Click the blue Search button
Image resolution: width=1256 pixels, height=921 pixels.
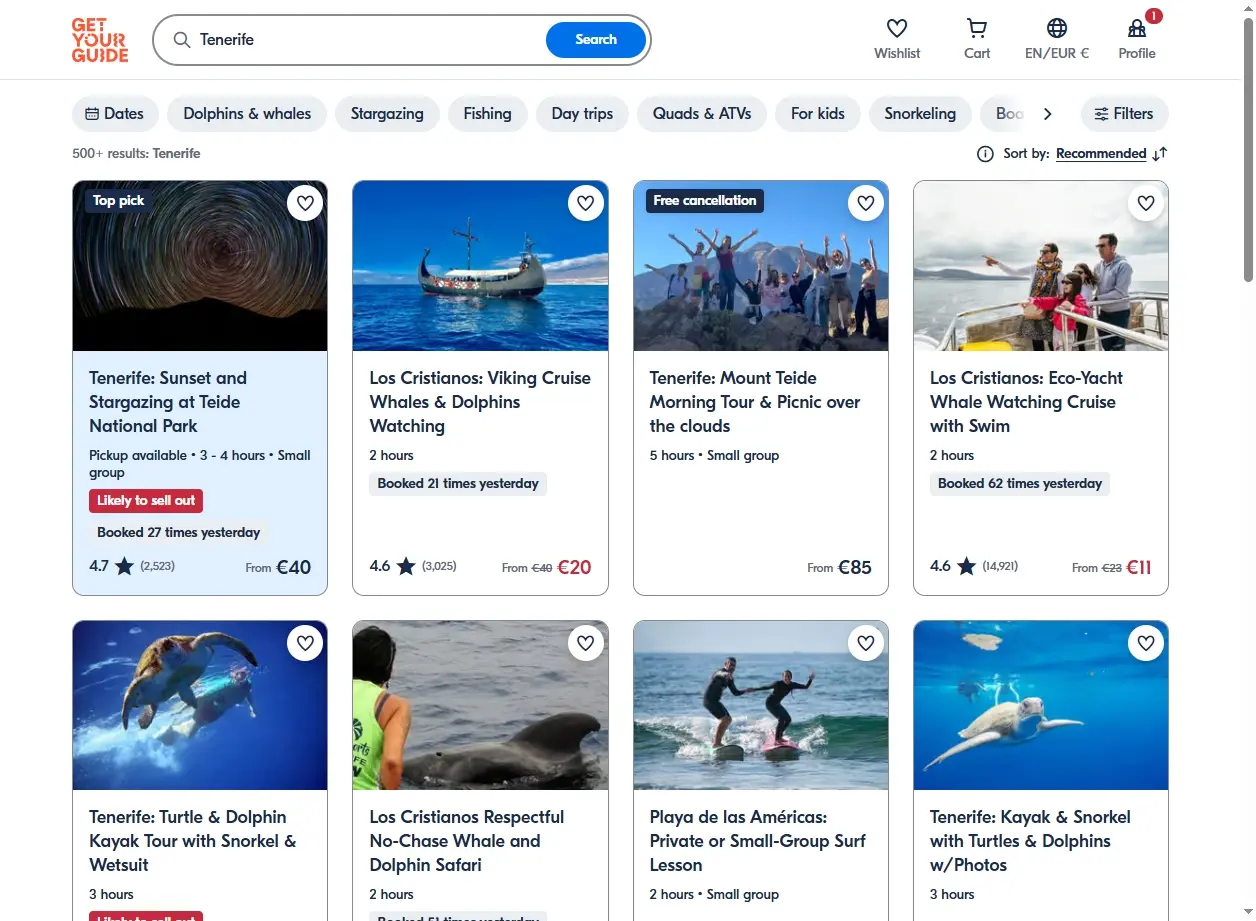596,40
